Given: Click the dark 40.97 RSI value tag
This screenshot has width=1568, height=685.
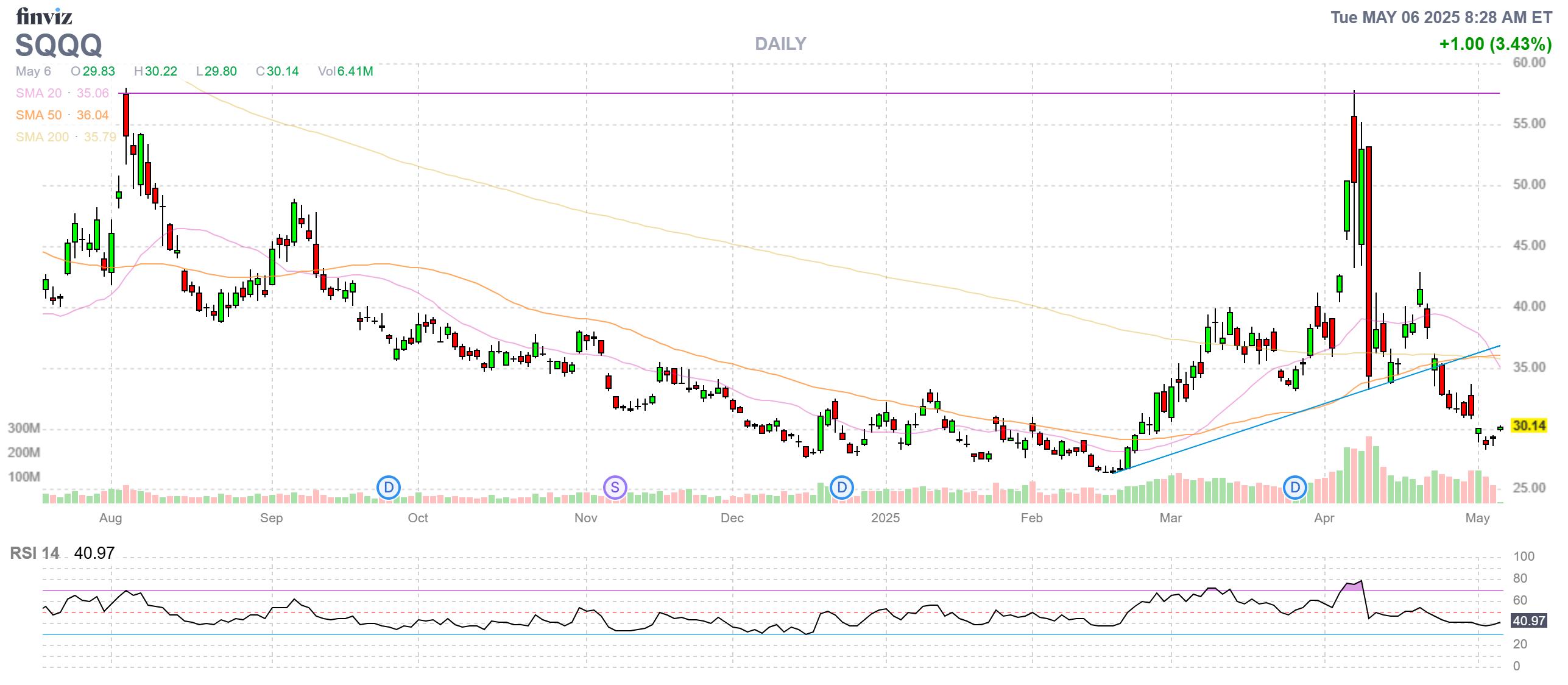Looking at the screenshot, I should (1529, 621).
